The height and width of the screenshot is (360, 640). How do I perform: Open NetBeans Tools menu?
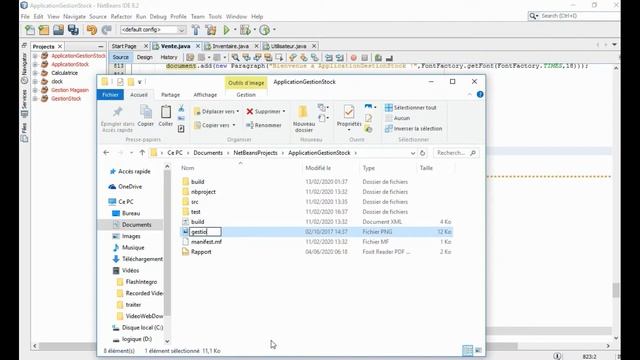(x=215, y=17)
